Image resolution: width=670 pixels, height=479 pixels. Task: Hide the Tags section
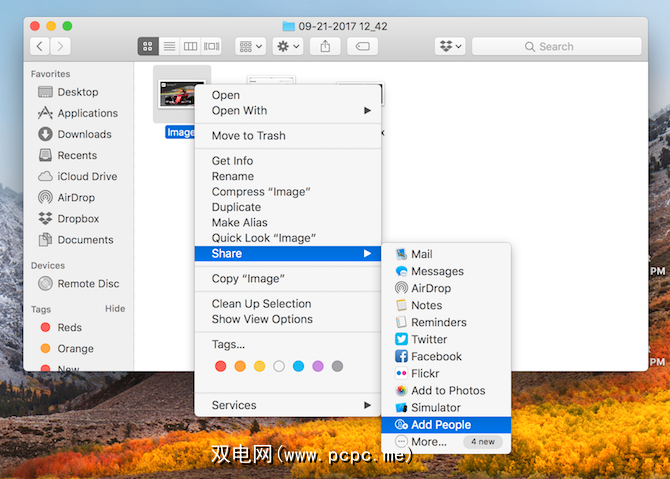click(115, 309)
